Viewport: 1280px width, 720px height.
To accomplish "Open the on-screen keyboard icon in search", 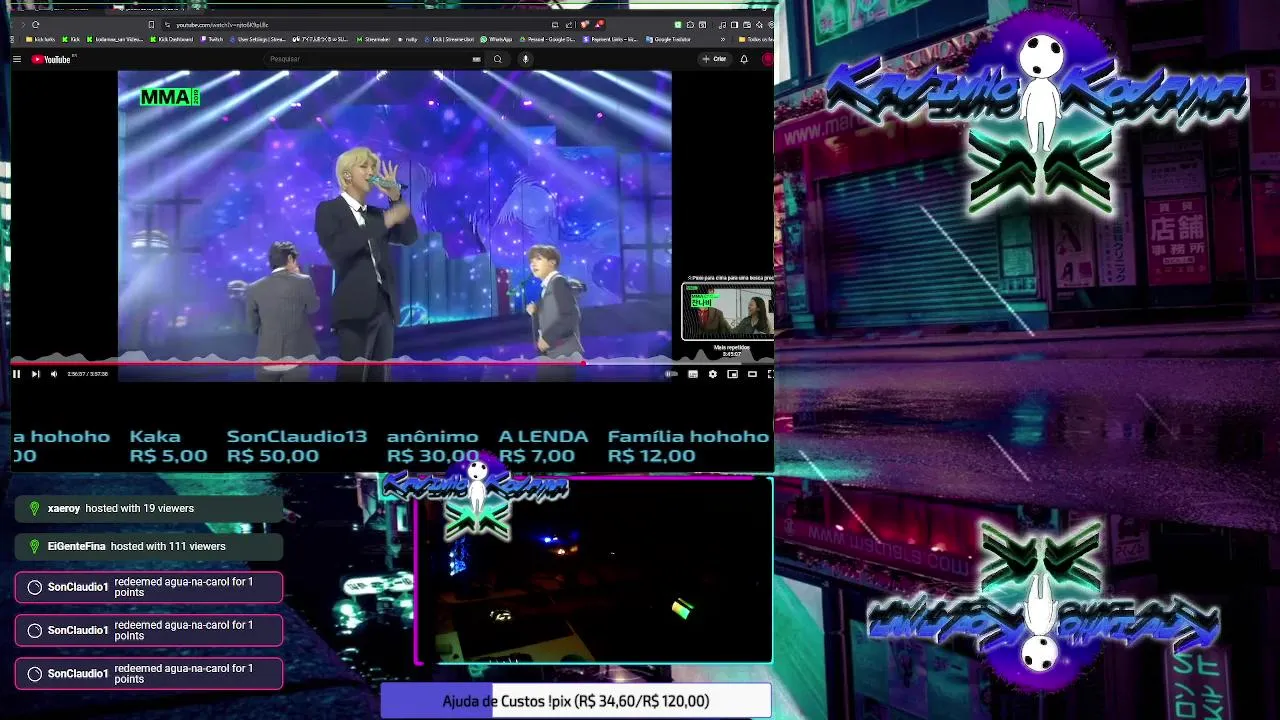I will pyautogui.click(x=476, y=59).
